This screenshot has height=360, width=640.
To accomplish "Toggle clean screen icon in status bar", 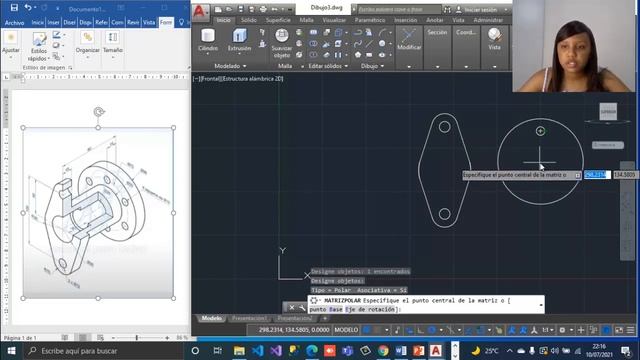I will (619, 330).
